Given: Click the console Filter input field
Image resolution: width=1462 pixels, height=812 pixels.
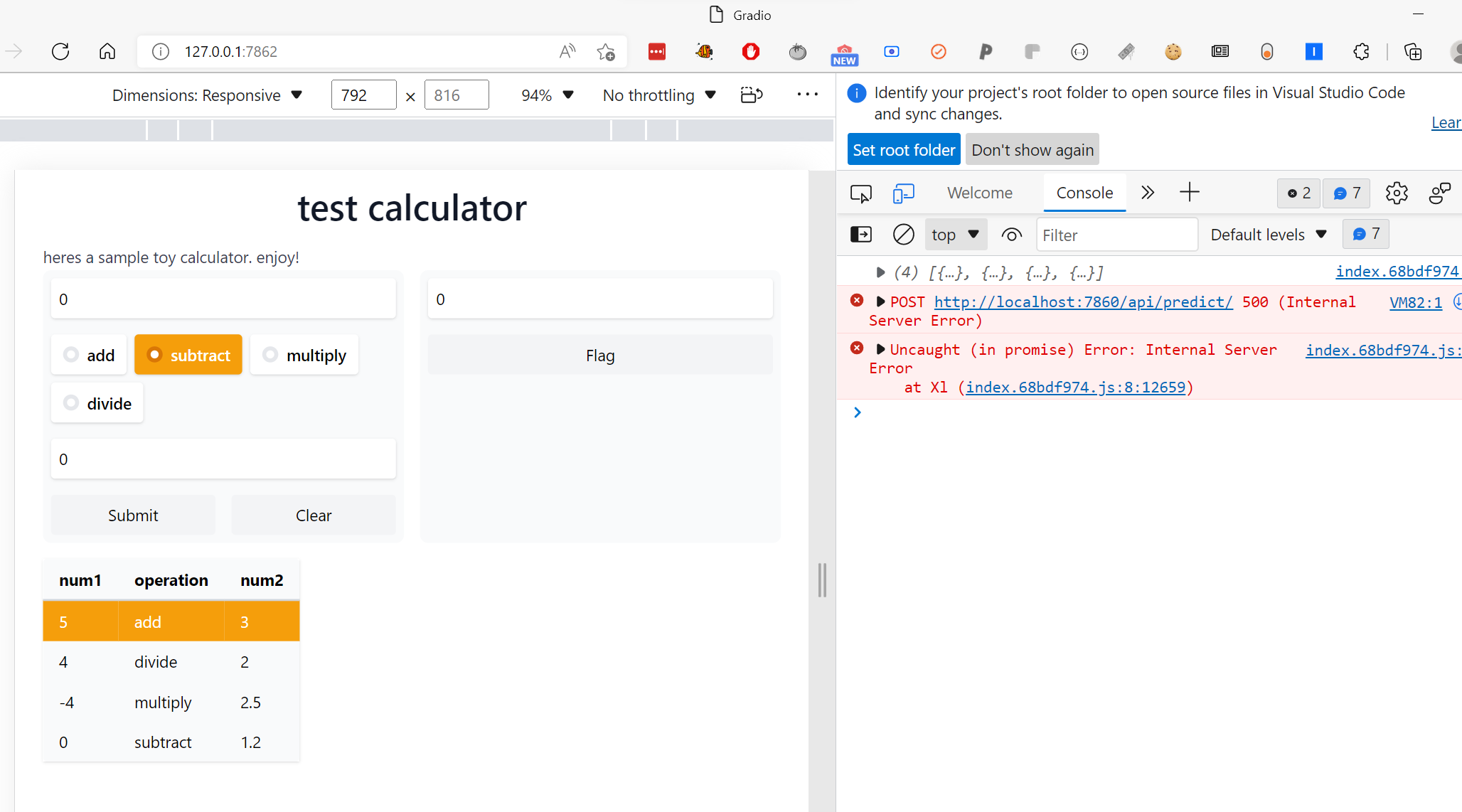Looking at the screenshot, I should 1116,234.
